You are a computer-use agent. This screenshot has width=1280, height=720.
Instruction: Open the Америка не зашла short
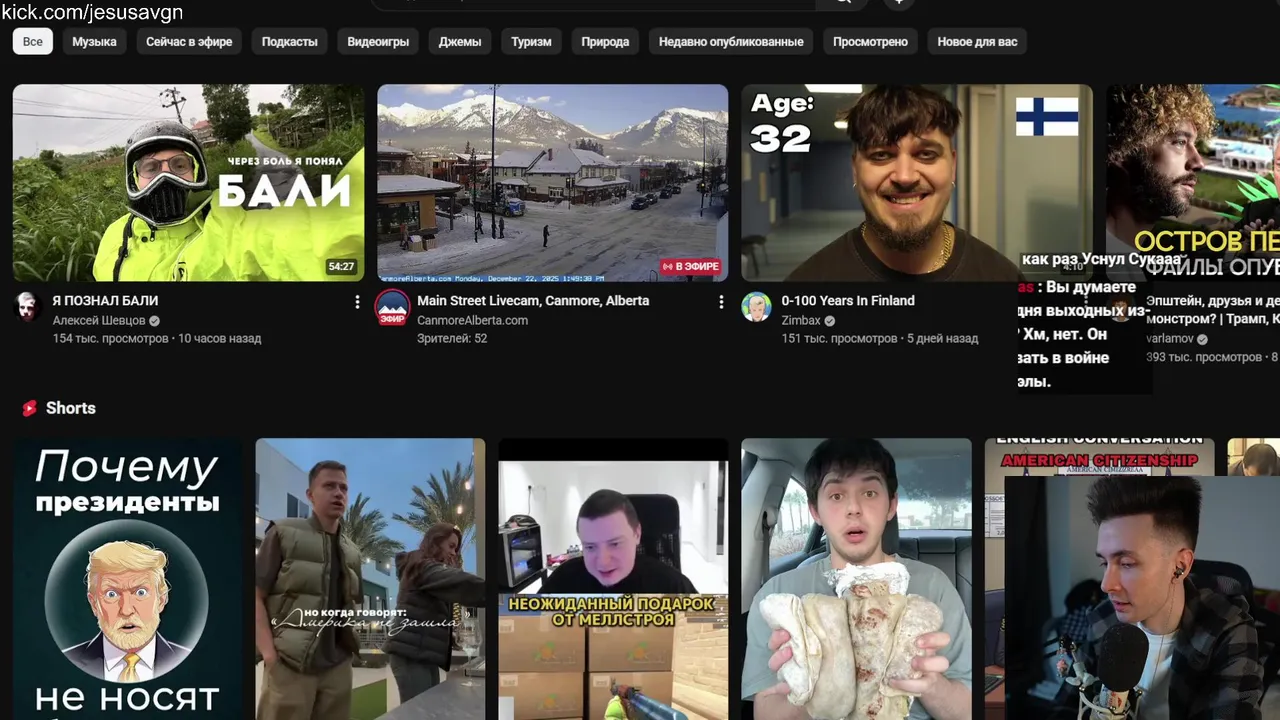tap(370, 579)
